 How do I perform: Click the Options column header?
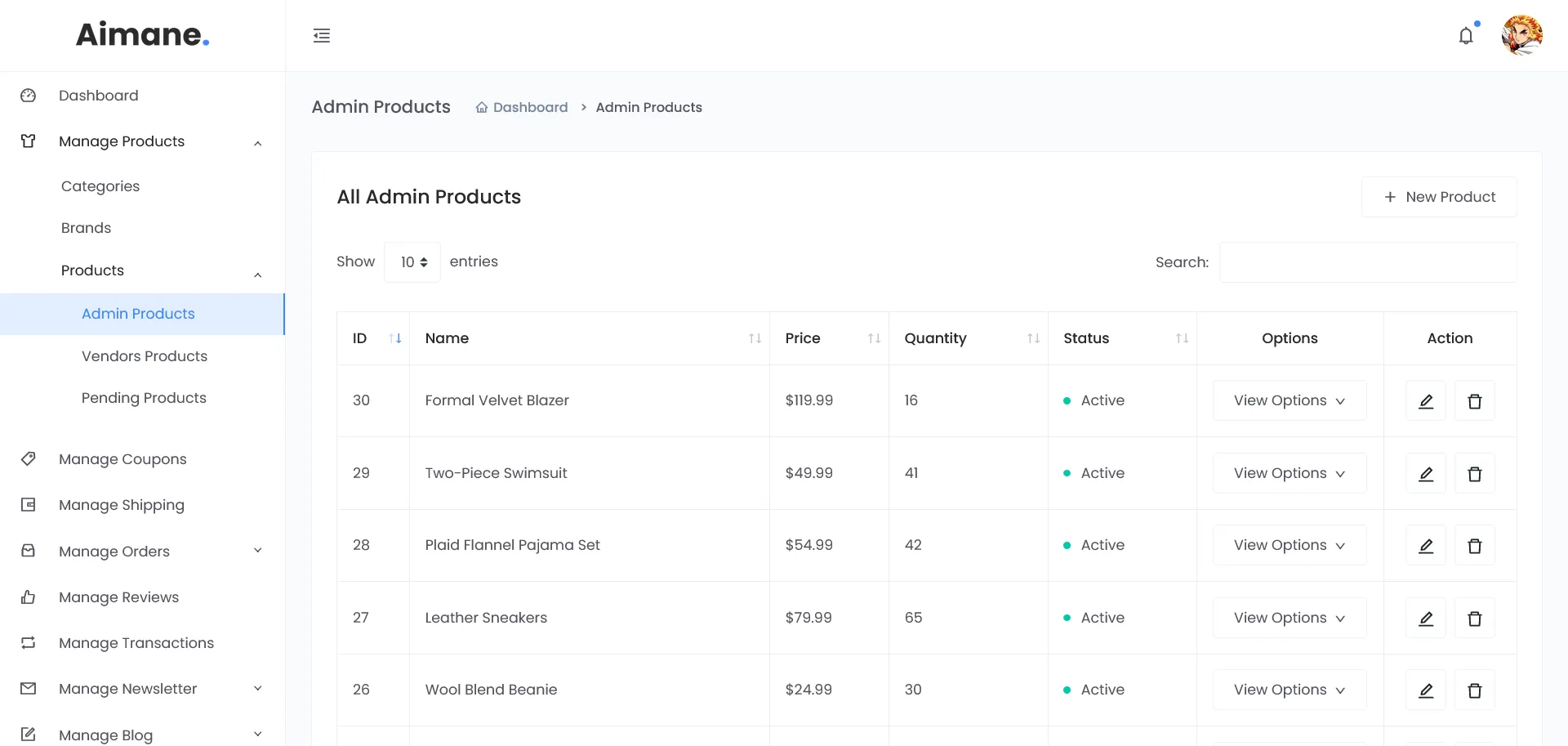click(1290, 338)
